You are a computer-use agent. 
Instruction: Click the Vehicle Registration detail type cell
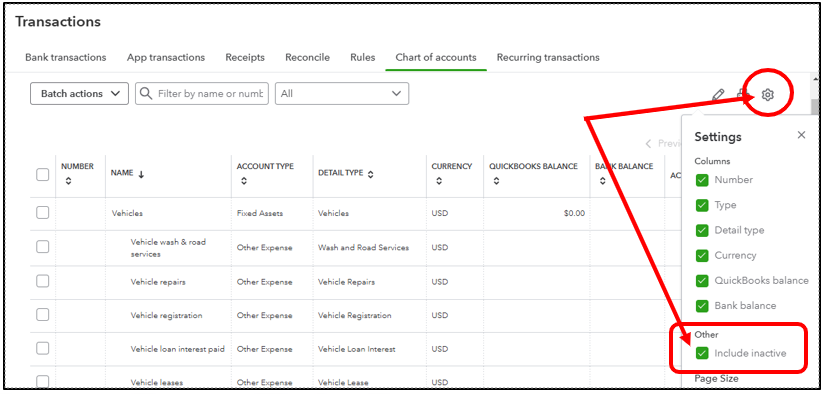coord(355,315)
